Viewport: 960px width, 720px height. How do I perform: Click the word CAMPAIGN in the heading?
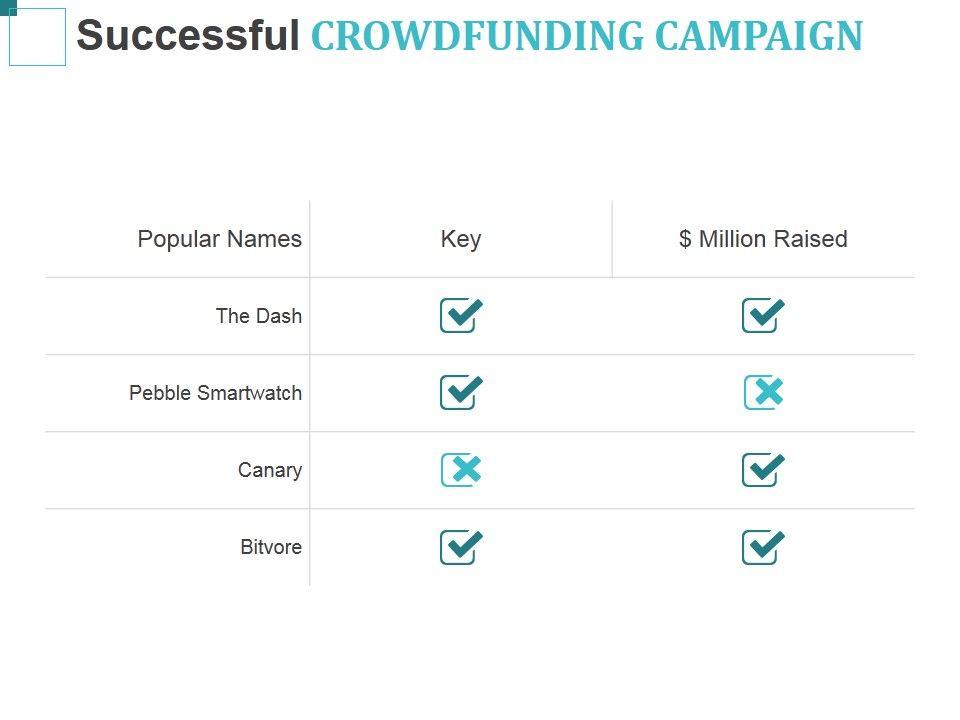click(x=758, y=36)
